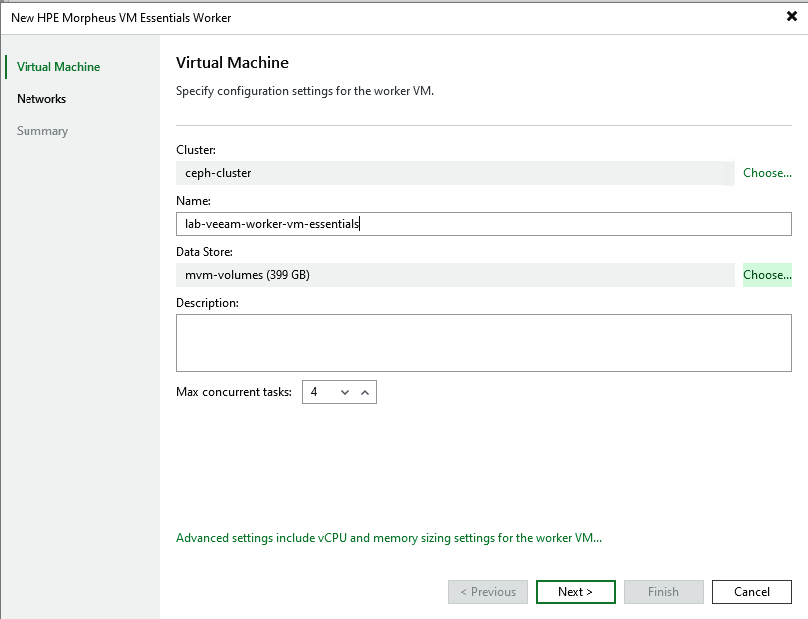Open advanced vCPU and memory settings
808x619 pixels.
tap(389, 538)
